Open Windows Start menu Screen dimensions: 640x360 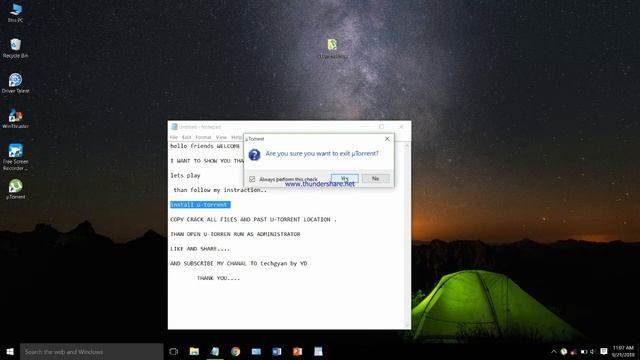coord(10,351)
